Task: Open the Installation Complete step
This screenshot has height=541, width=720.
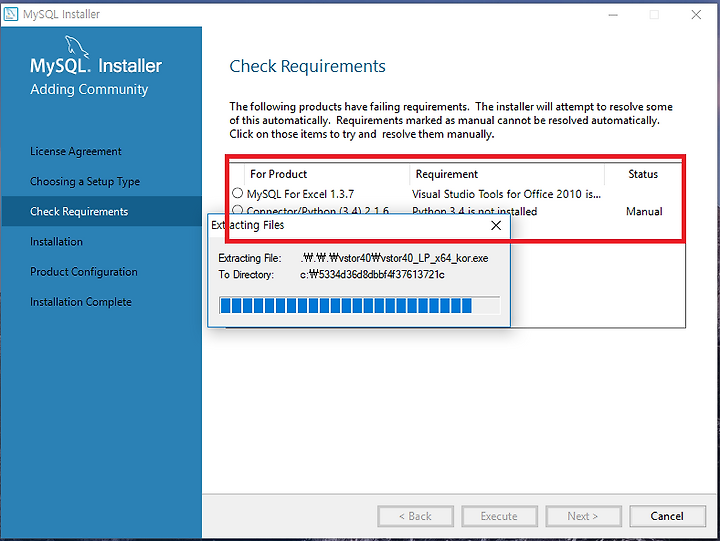Action: point(81,302)
